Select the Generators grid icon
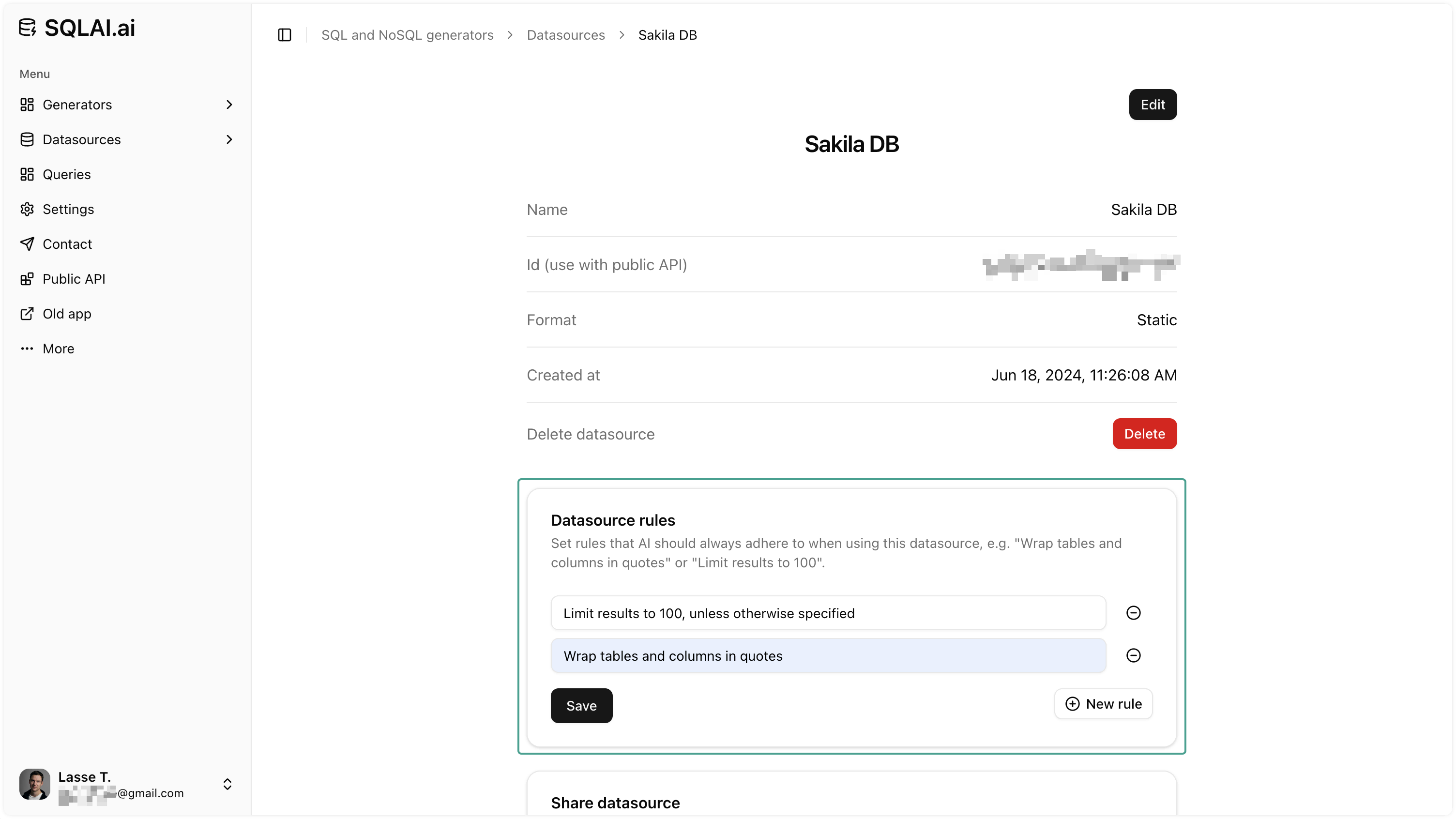The height and width of the screenshot is (819, 1456). 27,105
